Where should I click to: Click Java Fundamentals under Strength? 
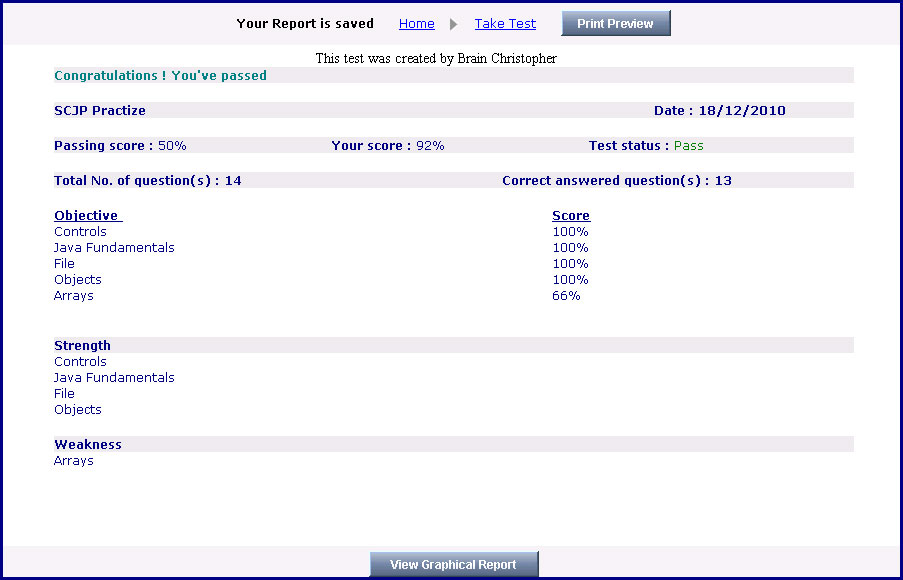tap(114, 378)
